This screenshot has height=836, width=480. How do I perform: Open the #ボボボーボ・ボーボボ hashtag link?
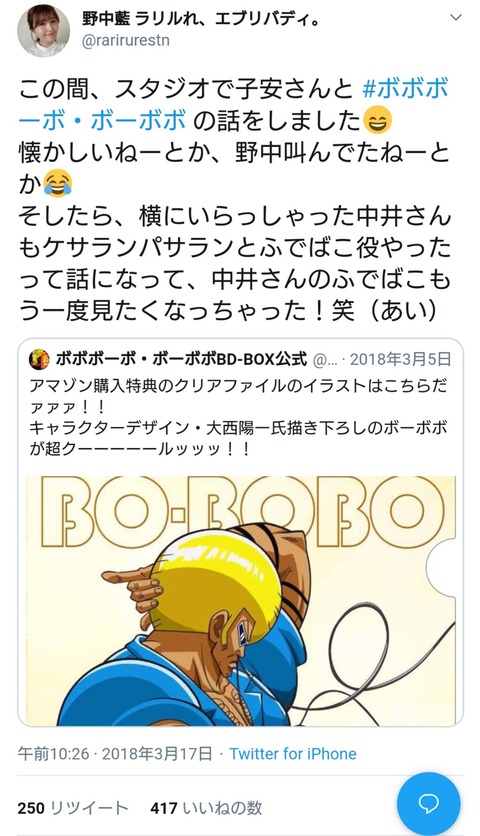point(234,105)
